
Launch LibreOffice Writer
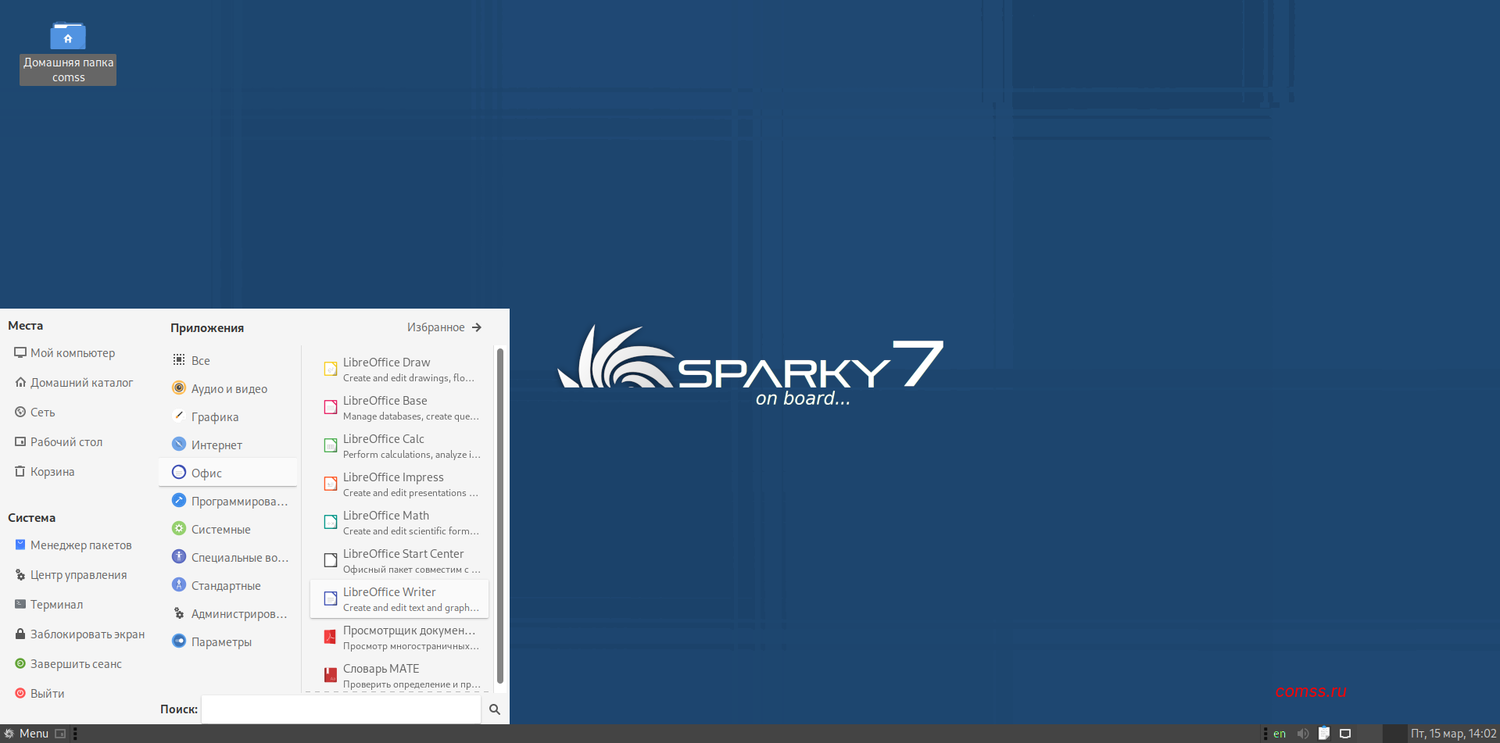click(400, 599)
